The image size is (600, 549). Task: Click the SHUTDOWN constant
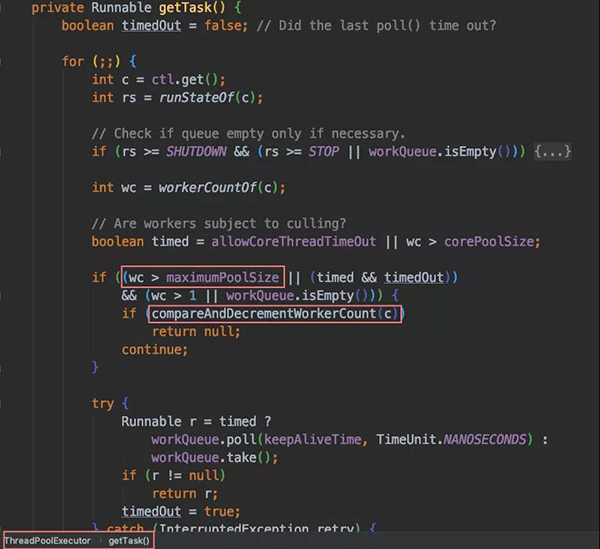tap(196, 152)
